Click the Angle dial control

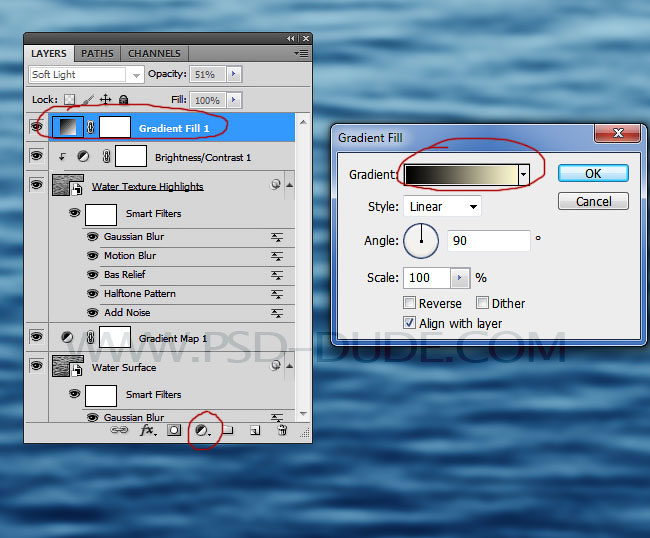(x=421, y=241)
